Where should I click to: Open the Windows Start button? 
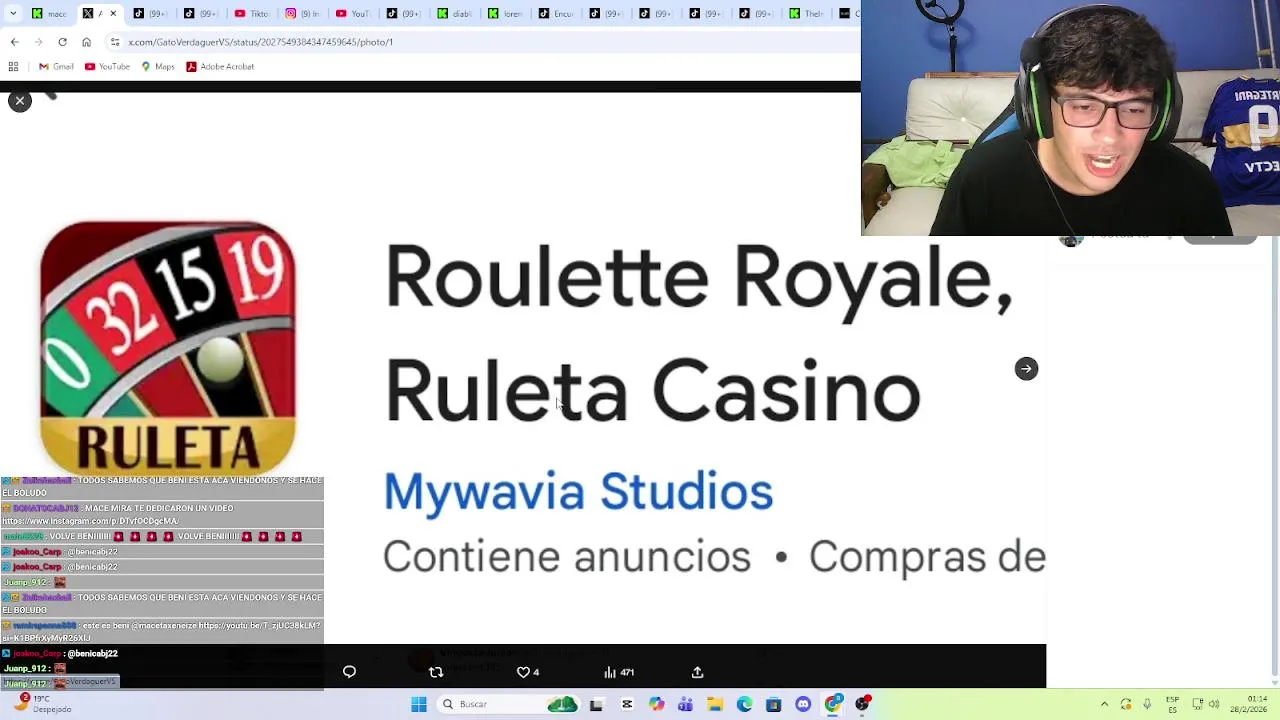(x=419, y=704)
